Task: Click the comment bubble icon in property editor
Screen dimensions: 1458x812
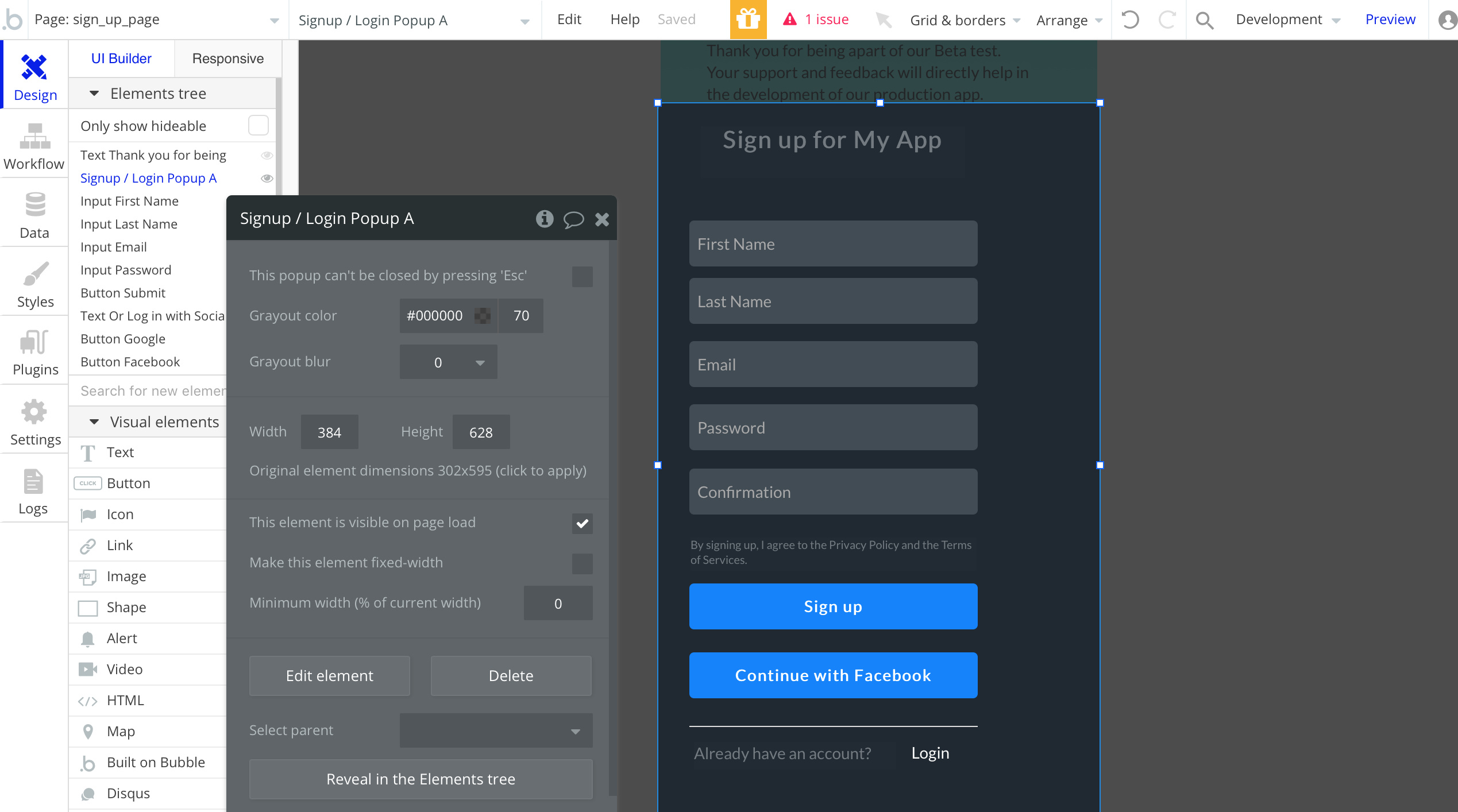Action: 573,219
